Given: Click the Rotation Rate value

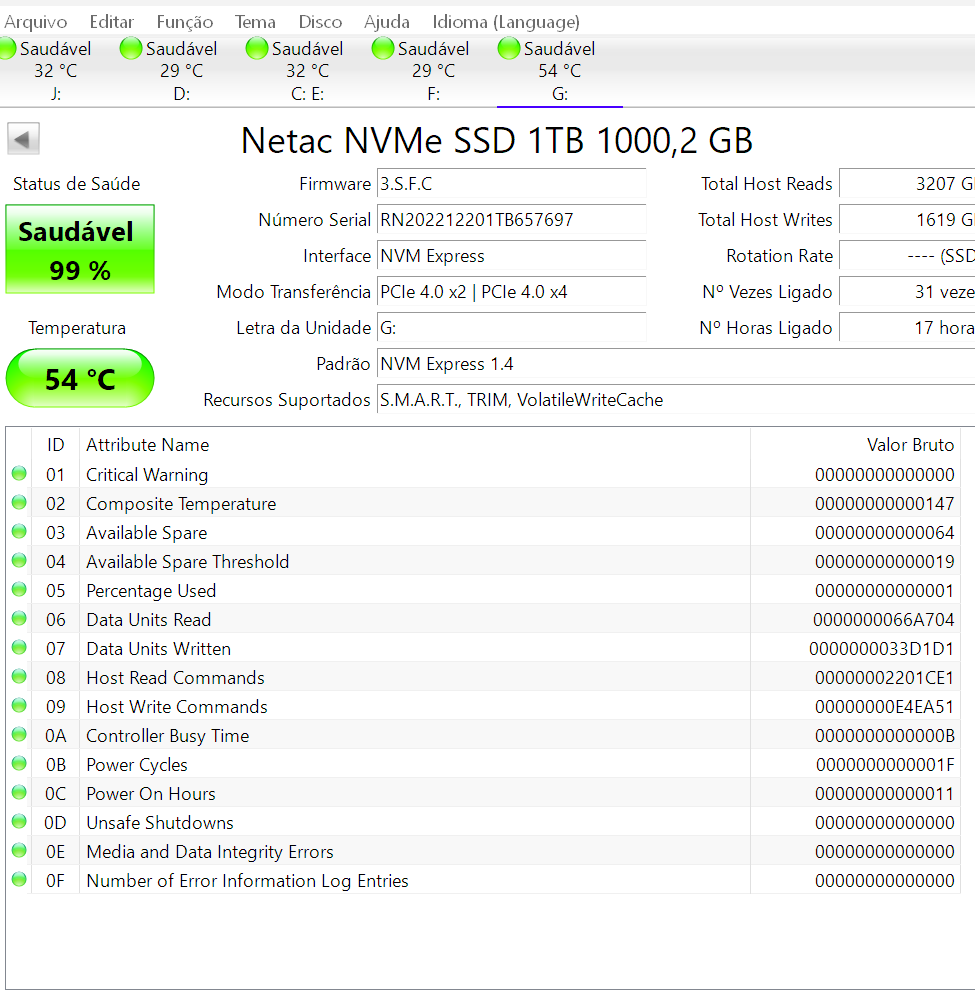Looking at the screenshot, I should 907,256.
